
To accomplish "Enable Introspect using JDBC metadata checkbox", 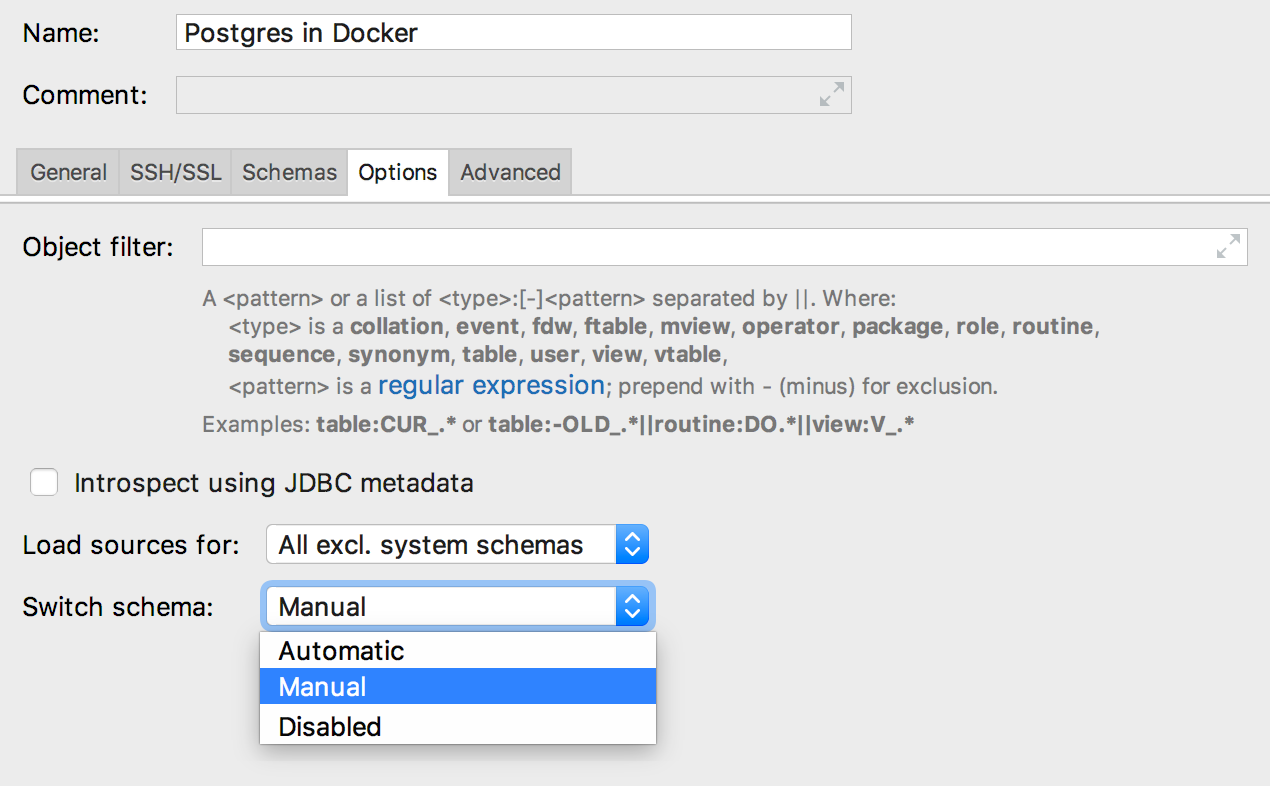I will [44, 483].
